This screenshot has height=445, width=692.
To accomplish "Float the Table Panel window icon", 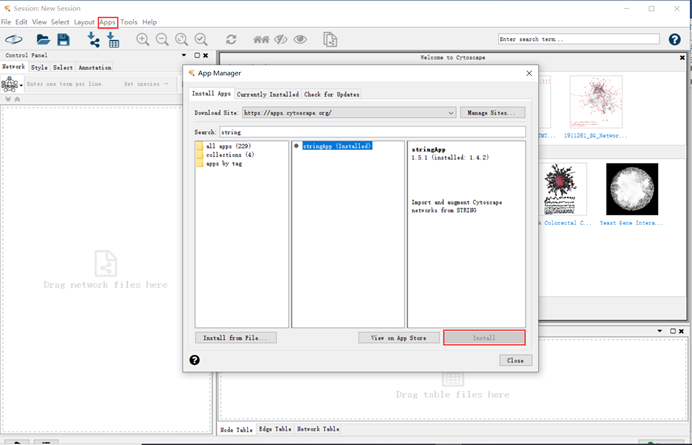I will click(673, 331).
